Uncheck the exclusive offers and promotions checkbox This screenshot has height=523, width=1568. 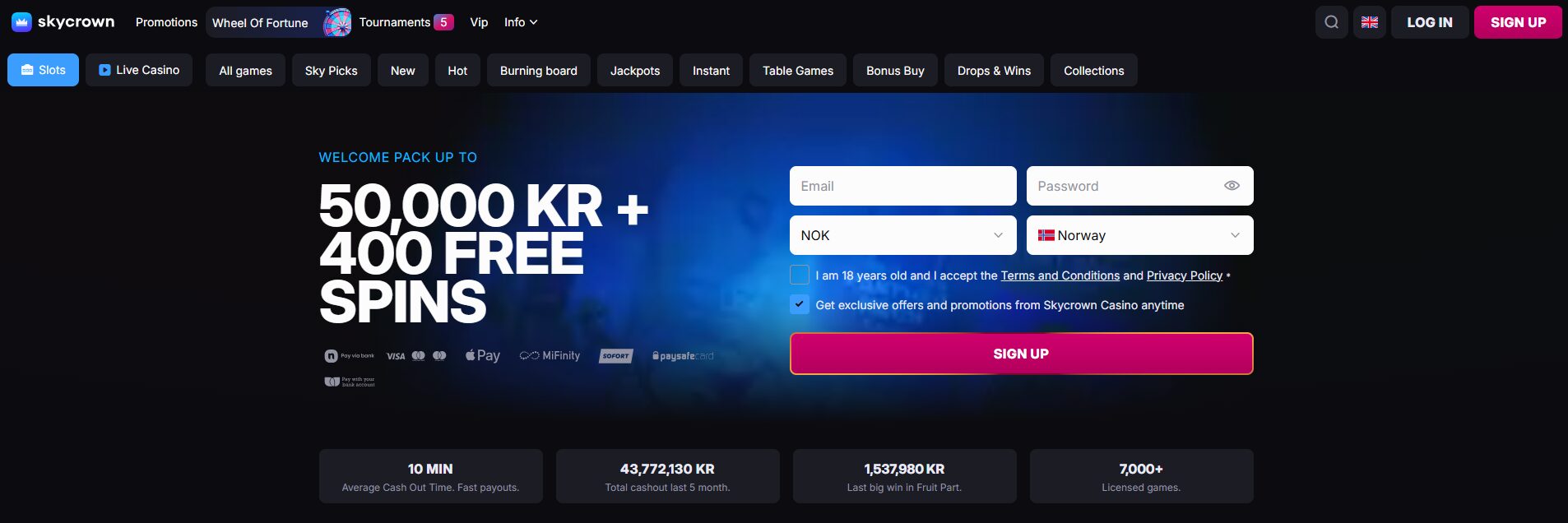(800, 304)
